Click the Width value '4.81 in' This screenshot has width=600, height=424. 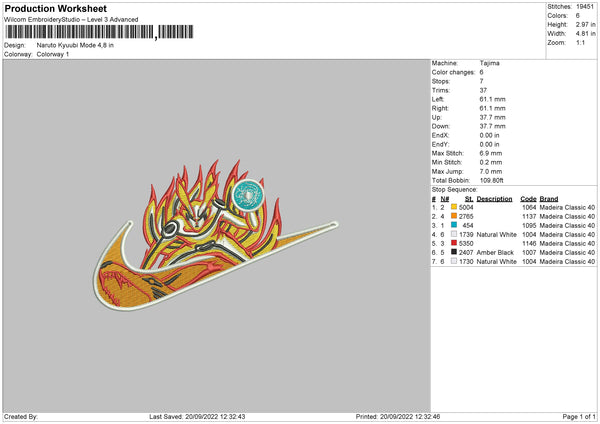(586, 34)
